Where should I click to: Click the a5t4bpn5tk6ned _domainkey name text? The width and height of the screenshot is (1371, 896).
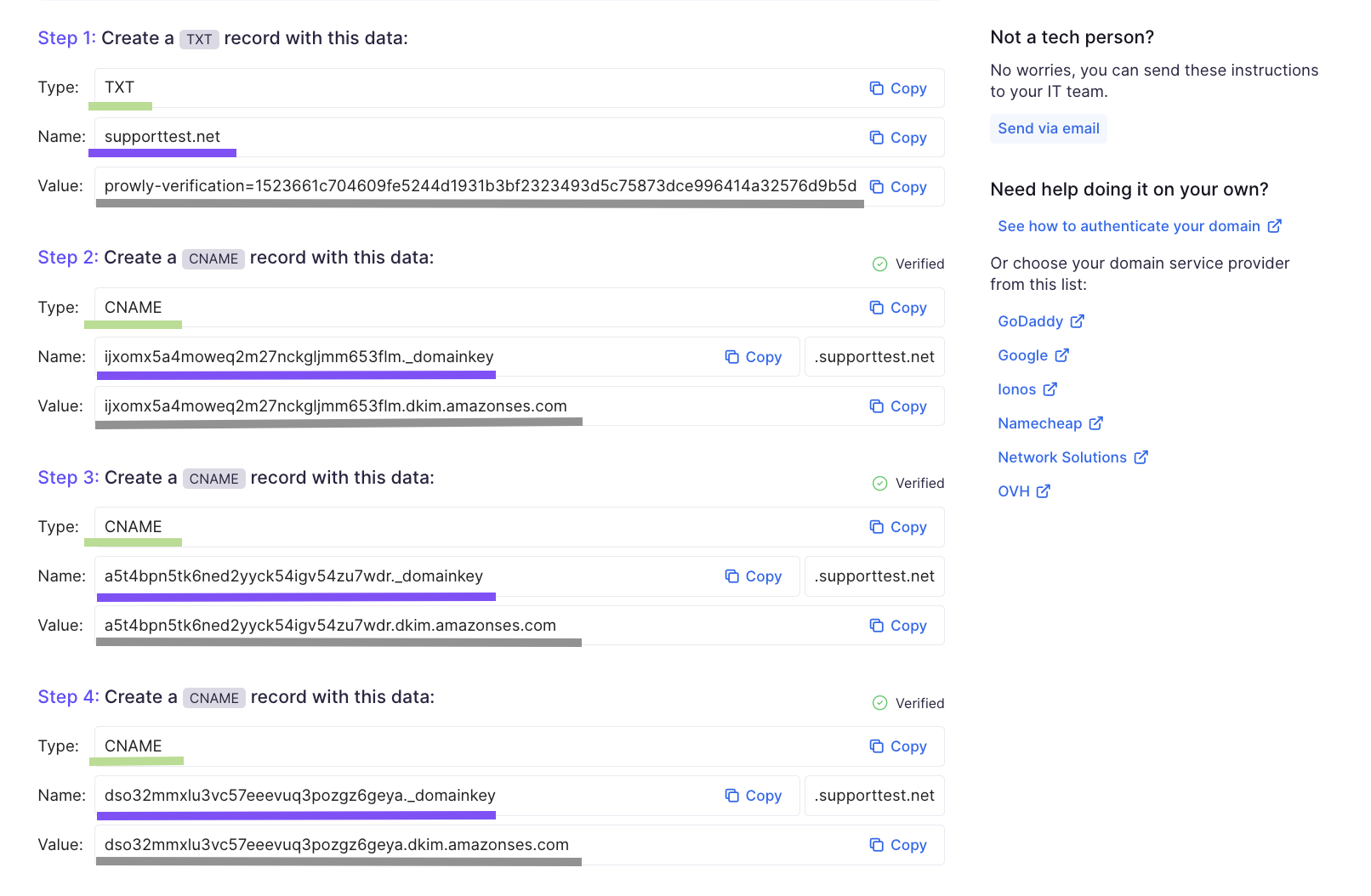pos(293,576)
